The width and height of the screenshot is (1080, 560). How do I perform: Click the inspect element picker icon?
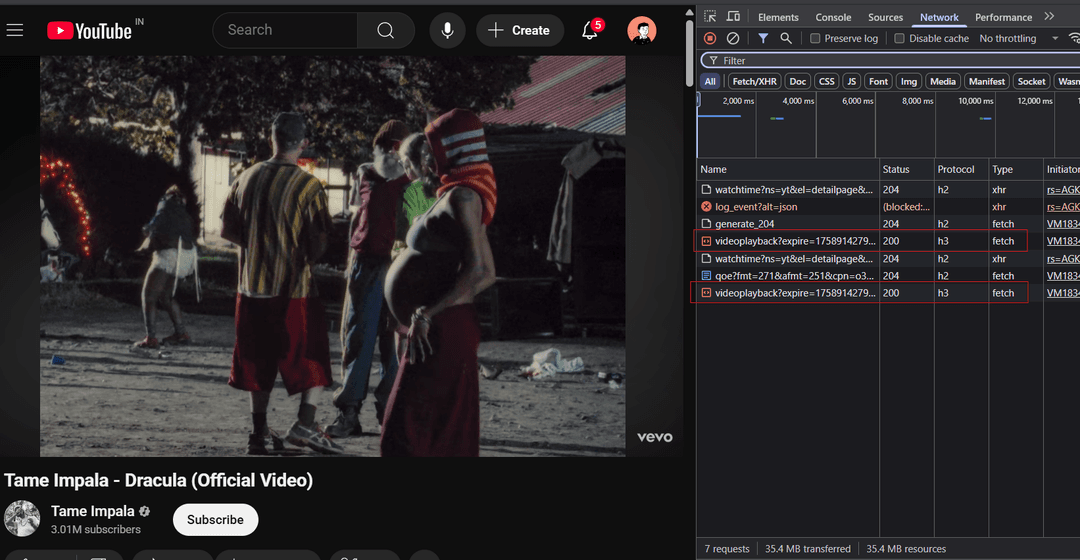710,17
